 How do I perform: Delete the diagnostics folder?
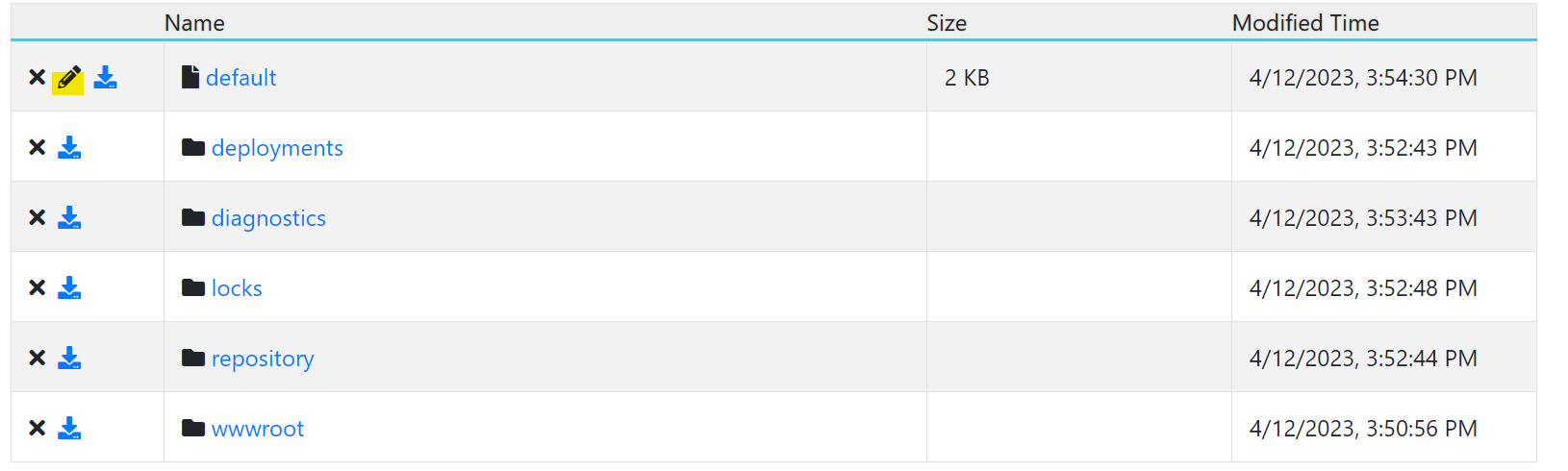click(x=38, y=218)
